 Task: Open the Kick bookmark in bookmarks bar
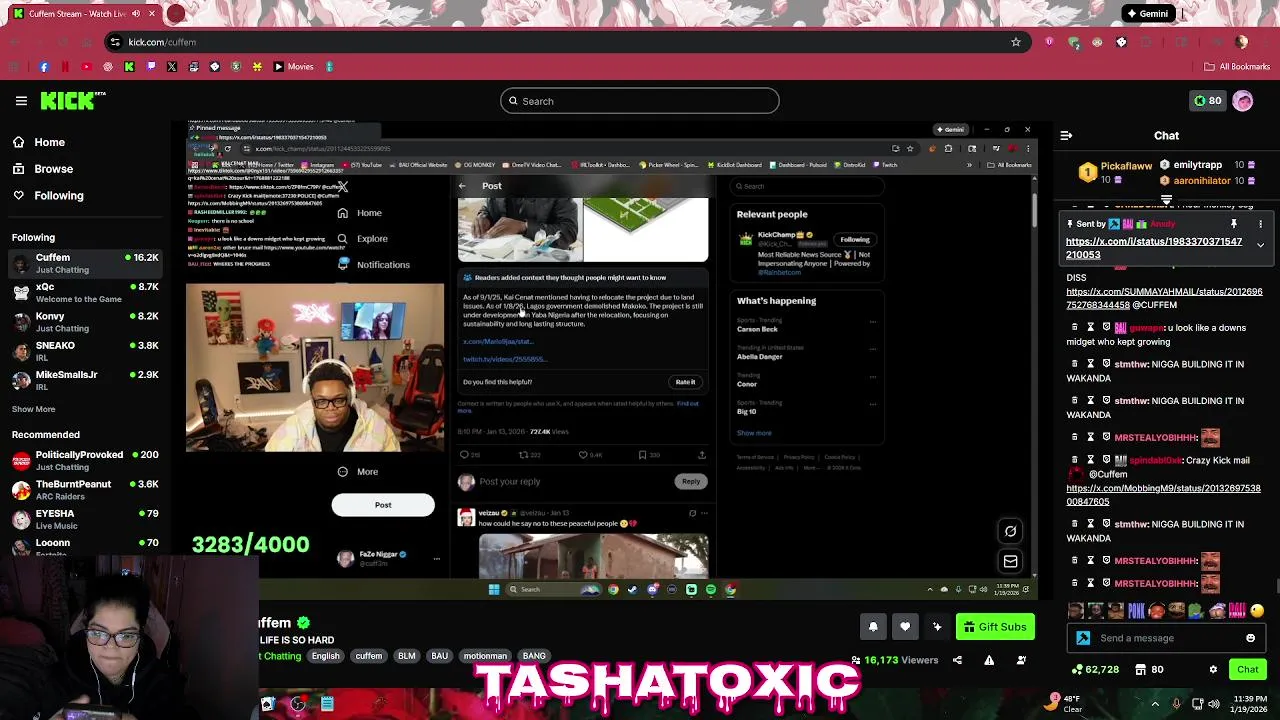(x=129, y=67)
